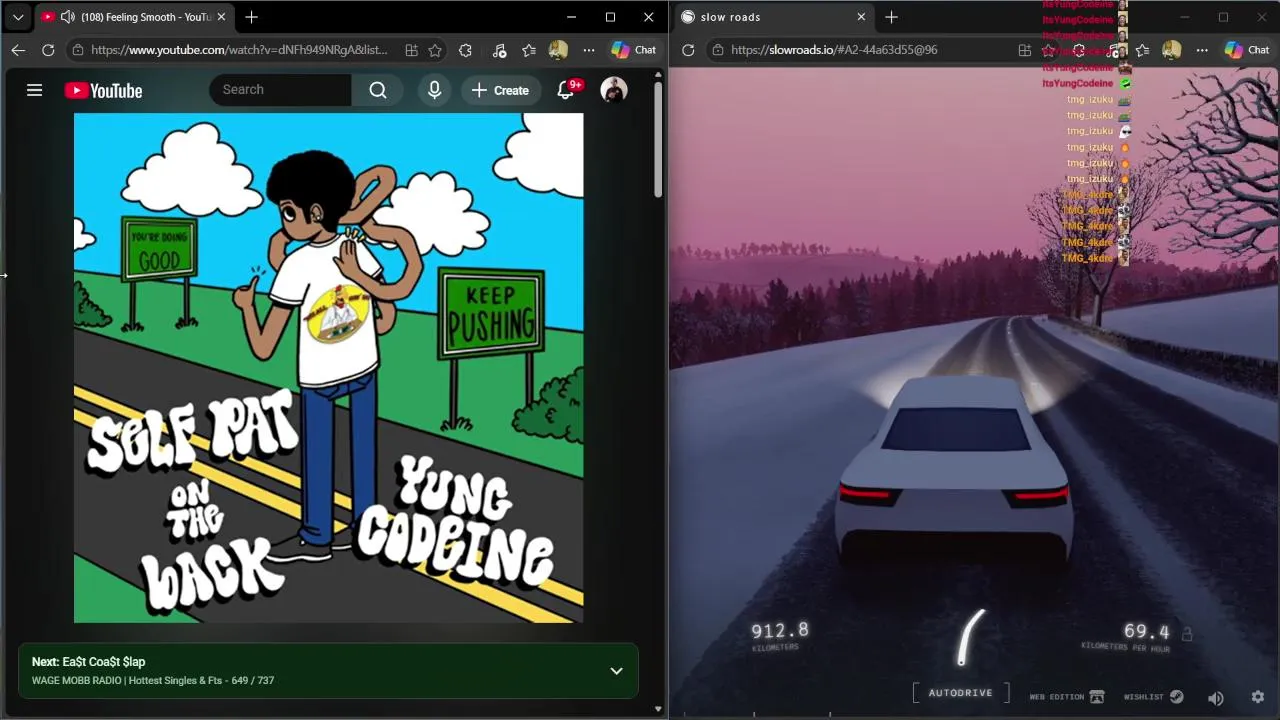This screenshot has width=1280, height=720.
Task: Click the slowroads.io address bar URL
Action: 834,50
